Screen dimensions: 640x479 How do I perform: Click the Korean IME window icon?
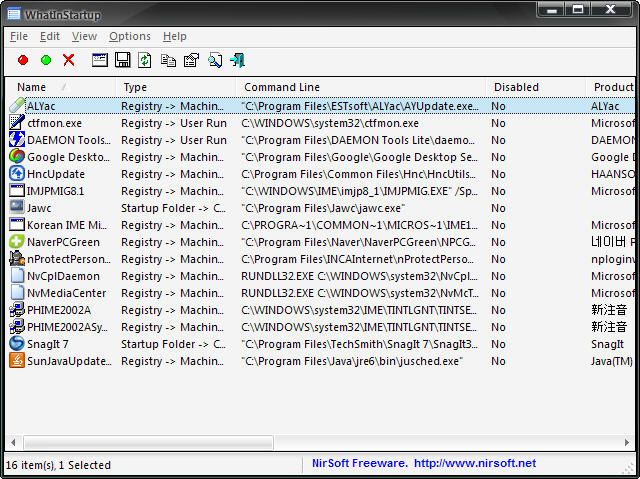17,224
